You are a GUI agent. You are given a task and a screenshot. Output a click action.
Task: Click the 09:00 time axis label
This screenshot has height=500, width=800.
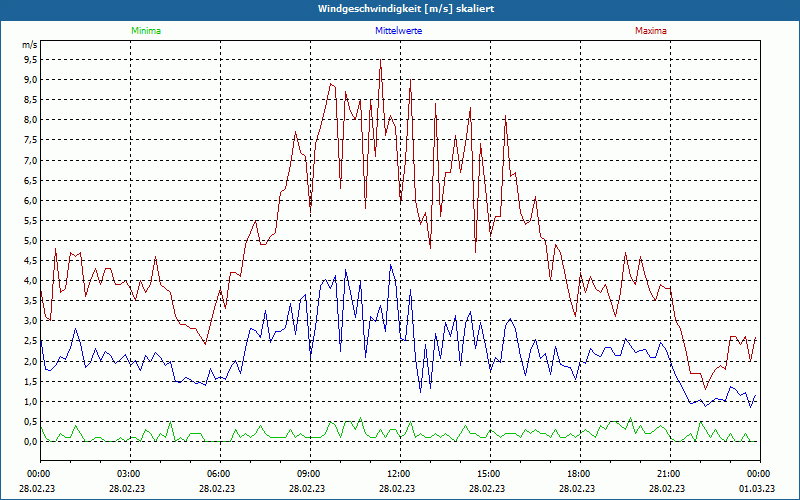[x=309, y=473]
